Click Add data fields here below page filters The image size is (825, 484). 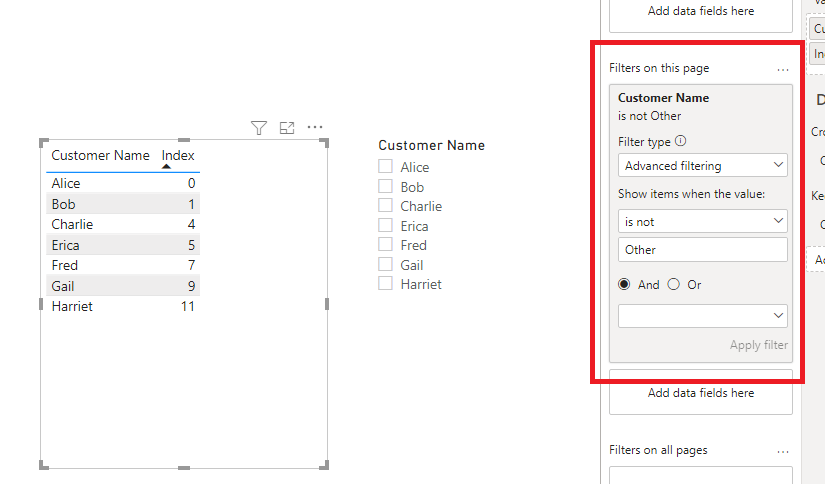tap(701, 392)
